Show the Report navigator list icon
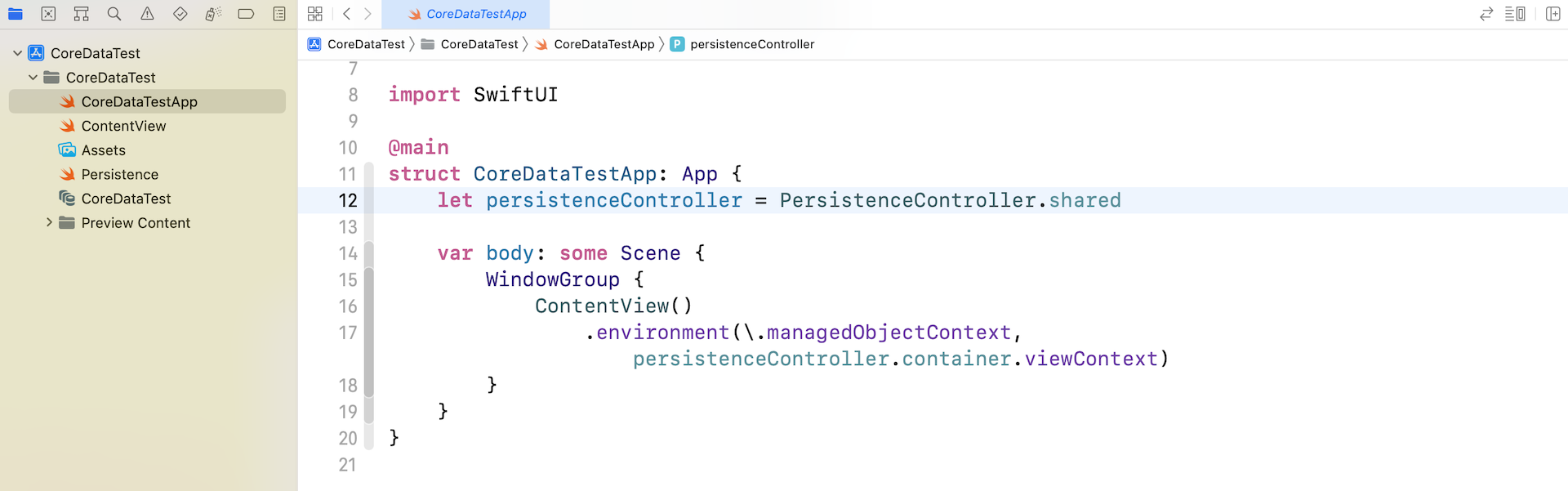 click(278, 14)
